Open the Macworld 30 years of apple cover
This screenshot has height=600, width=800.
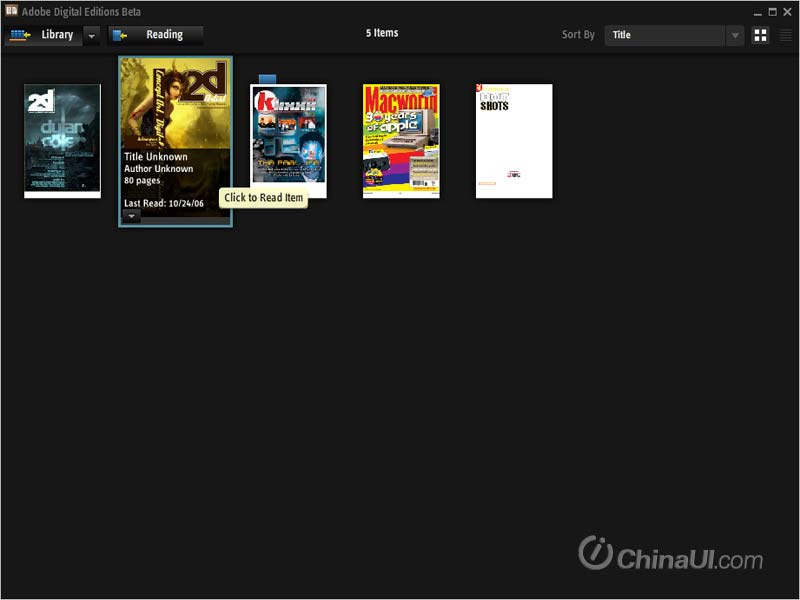[x=401, y=141]
